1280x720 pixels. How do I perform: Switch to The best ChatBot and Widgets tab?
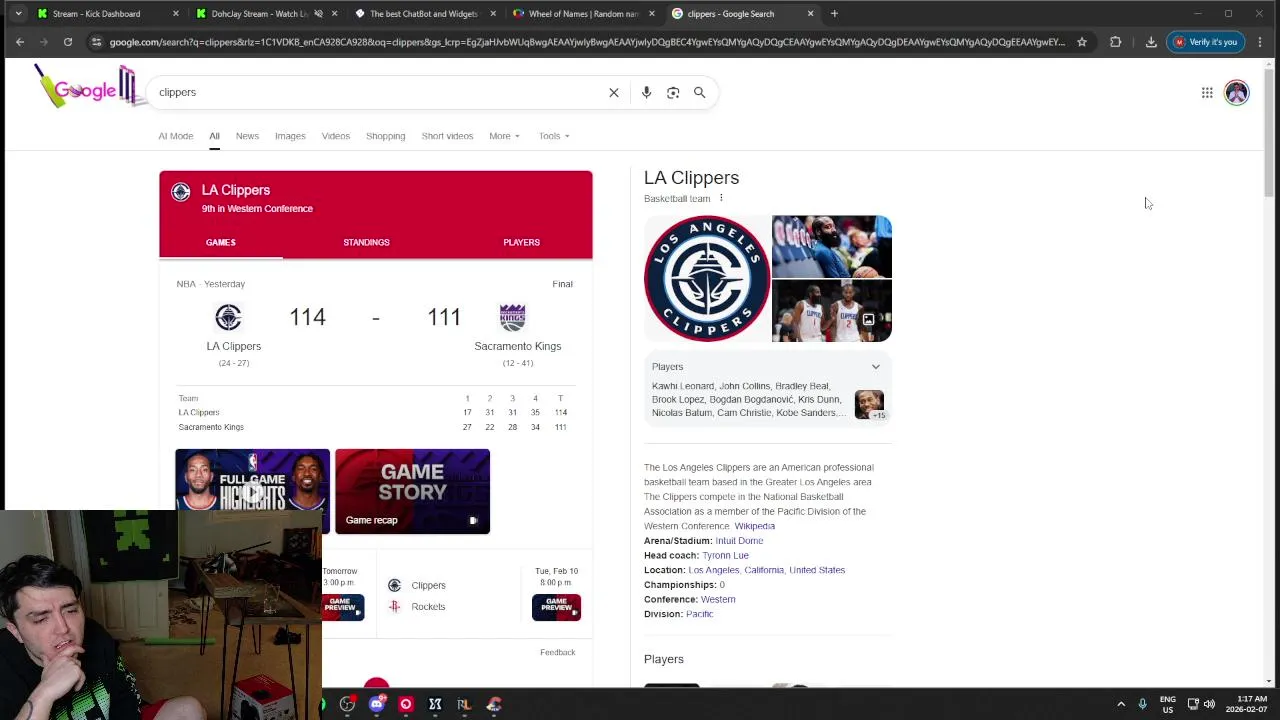pyautogui.click(x=424, y=14)
